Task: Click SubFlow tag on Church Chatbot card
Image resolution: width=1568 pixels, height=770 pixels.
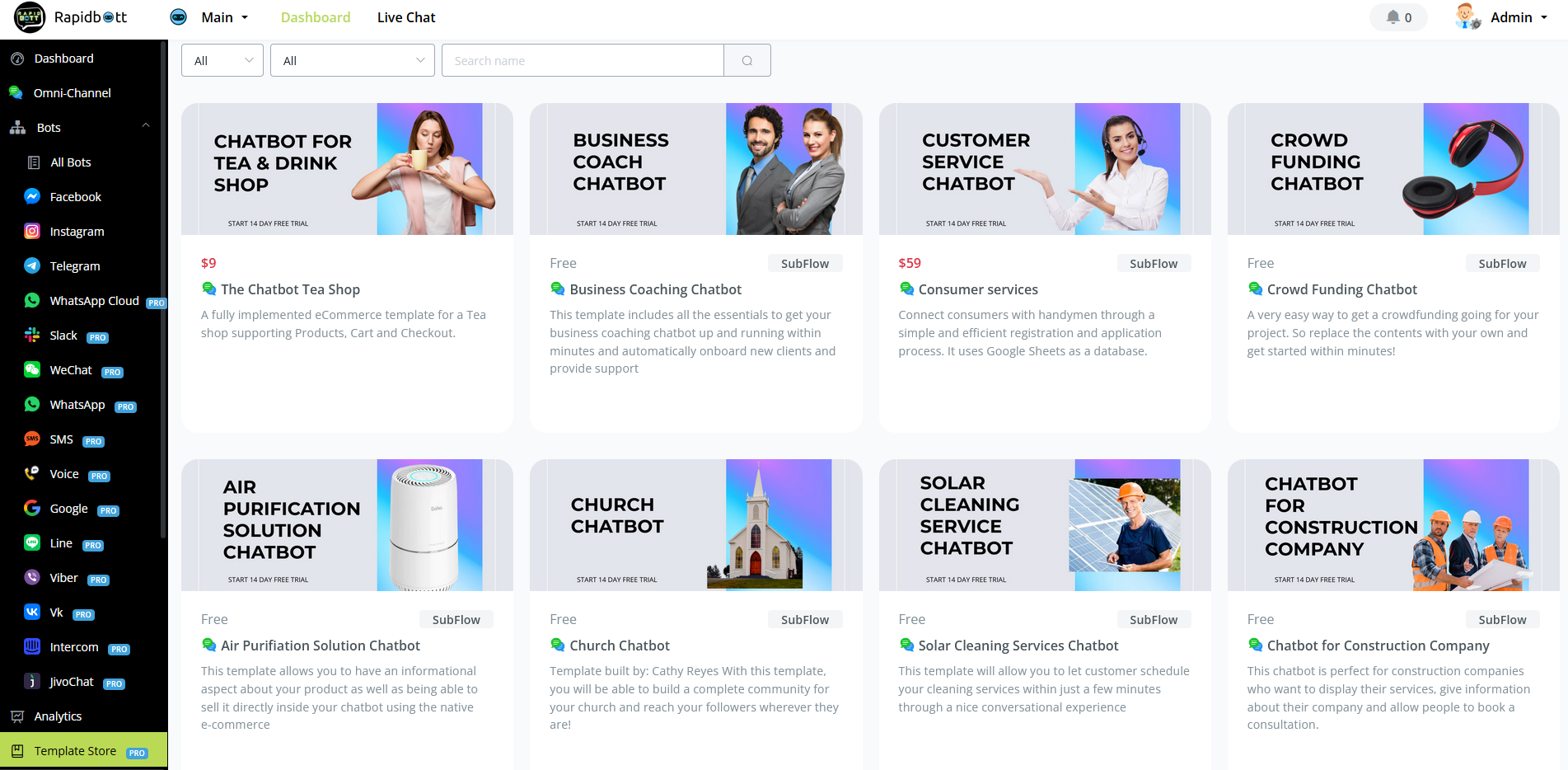Action: tap(805, 619)
